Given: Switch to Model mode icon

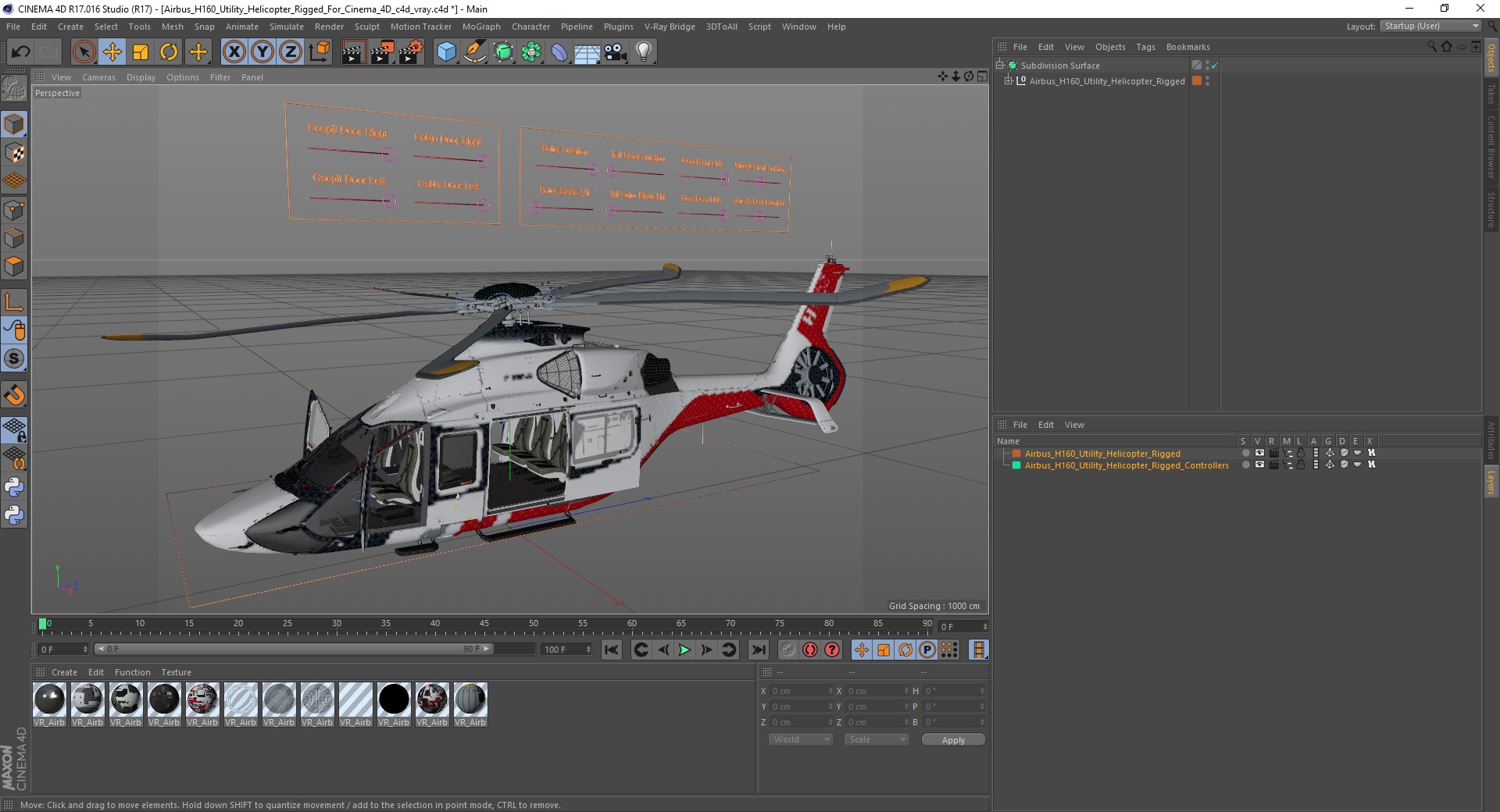Looking at the screenshot, I should tap(14, 125).
